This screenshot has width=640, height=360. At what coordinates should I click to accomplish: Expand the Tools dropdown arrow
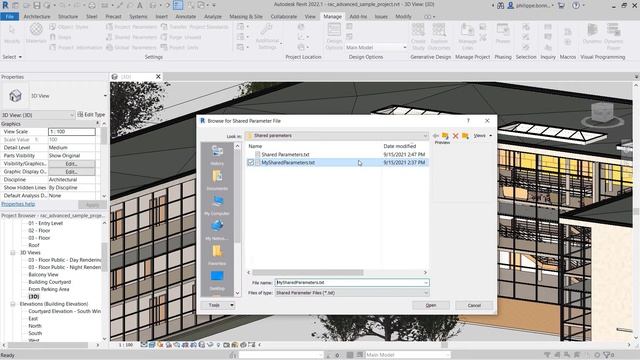231,305
